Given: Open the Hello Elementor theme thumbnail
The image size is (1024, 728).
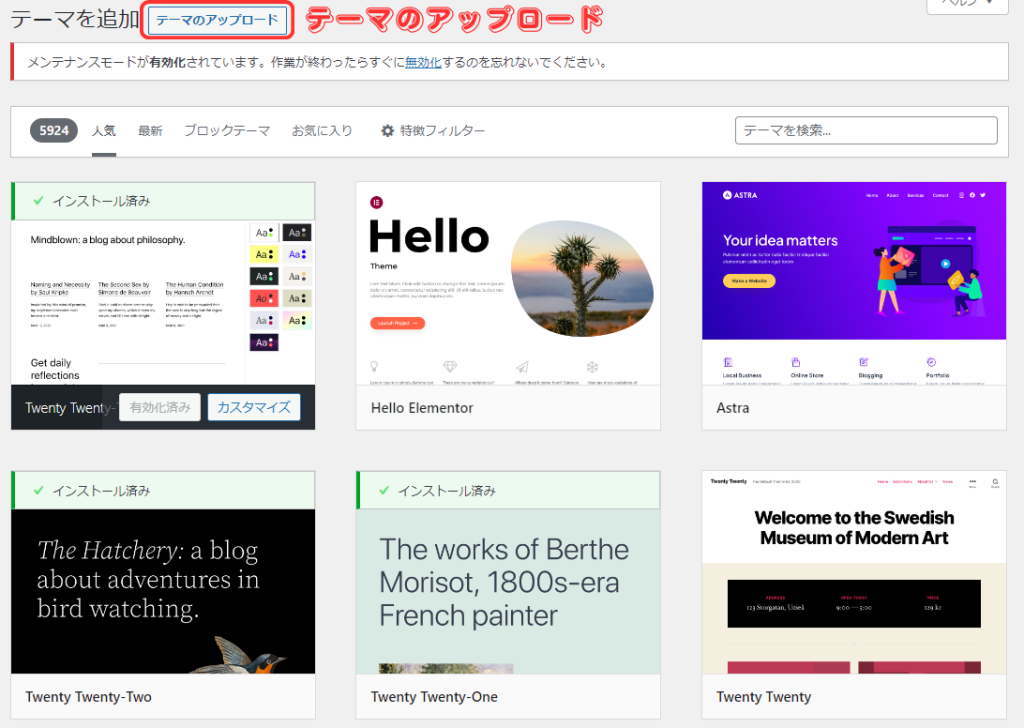Looking at the screenshot, I should pyautogui.click(x=508, y=283).
